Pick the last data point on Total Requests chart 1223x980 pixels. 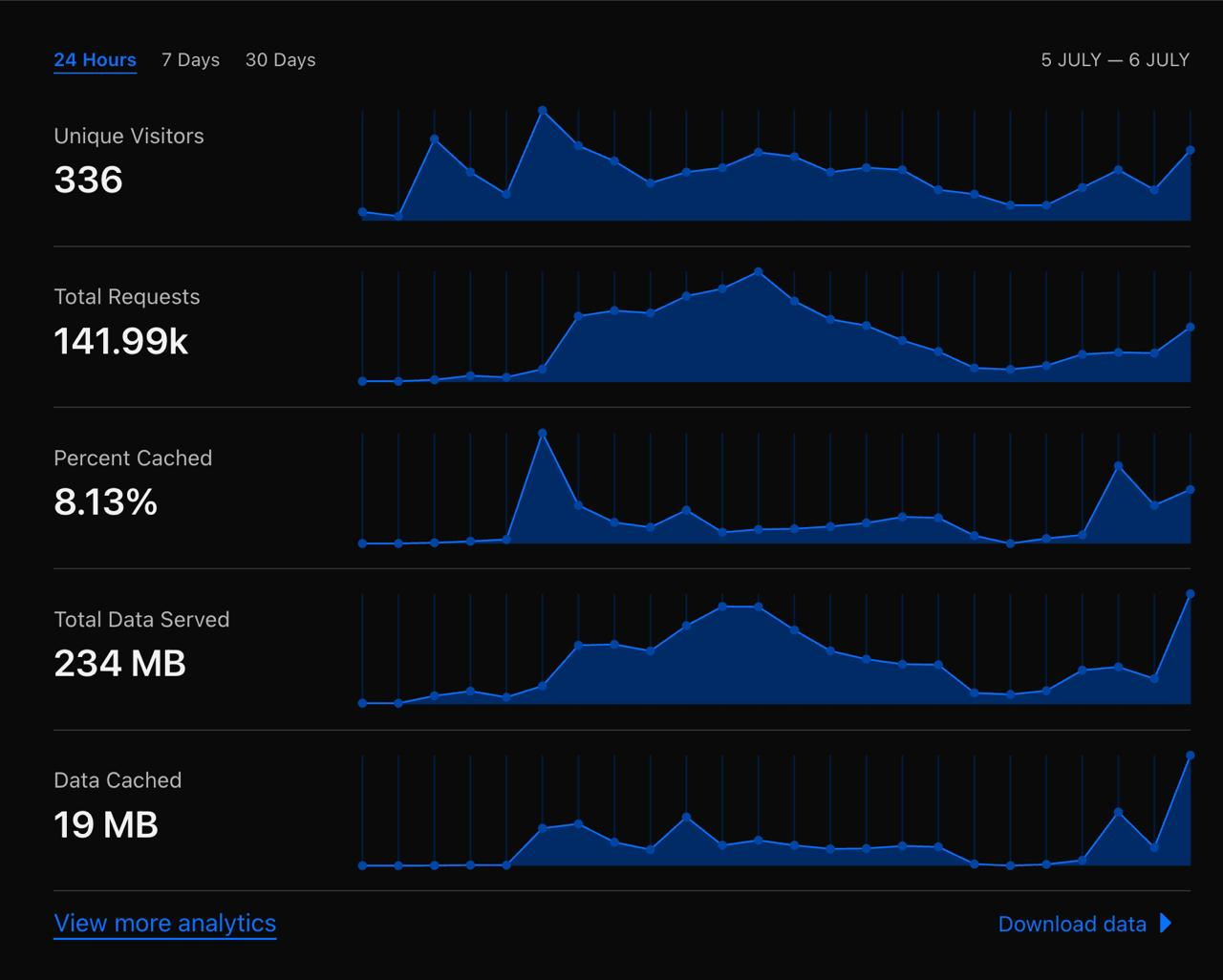pos(1190,328)
